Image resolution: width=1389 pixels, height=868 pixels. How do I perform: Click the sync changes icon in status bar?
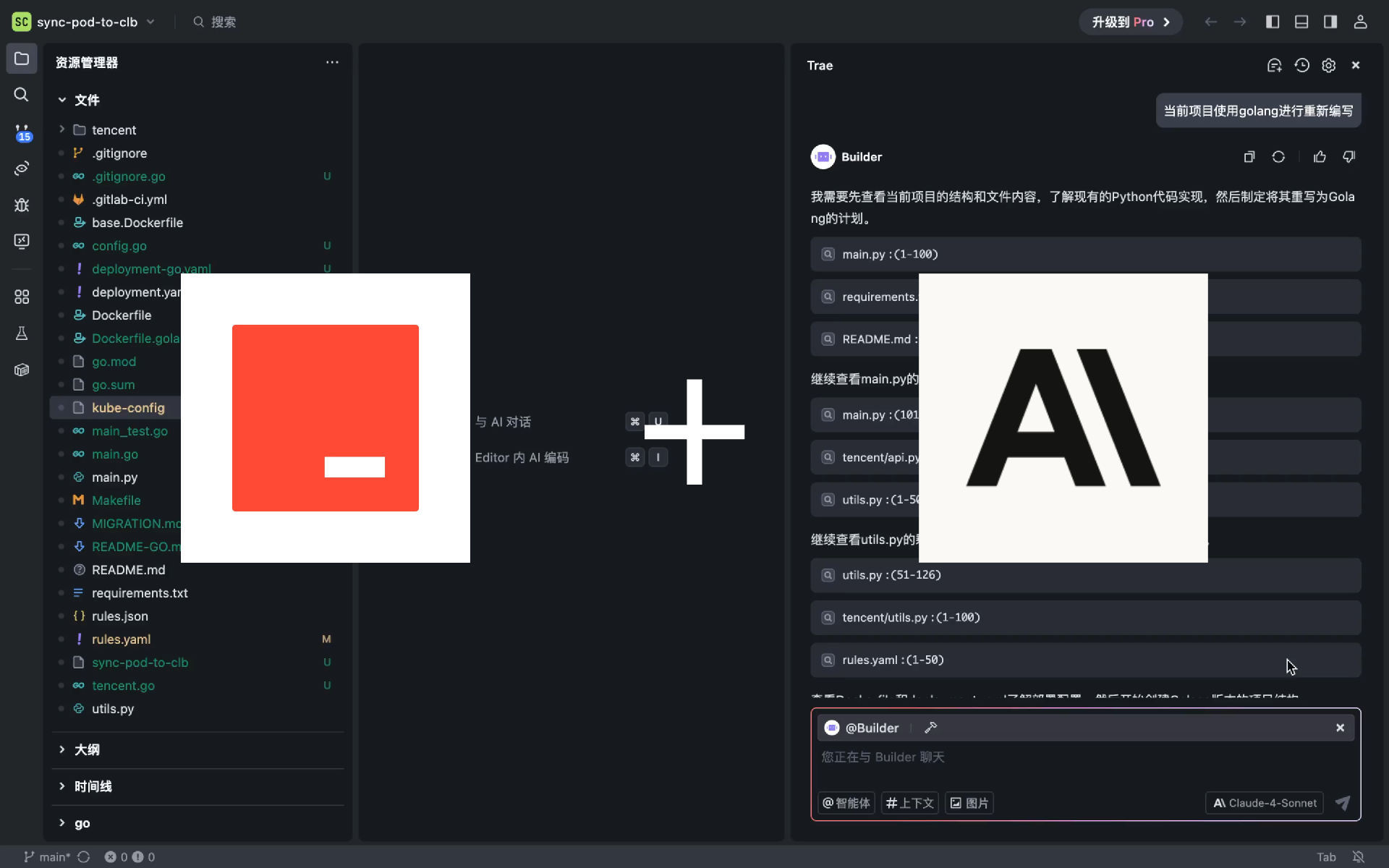pos(84,856)
